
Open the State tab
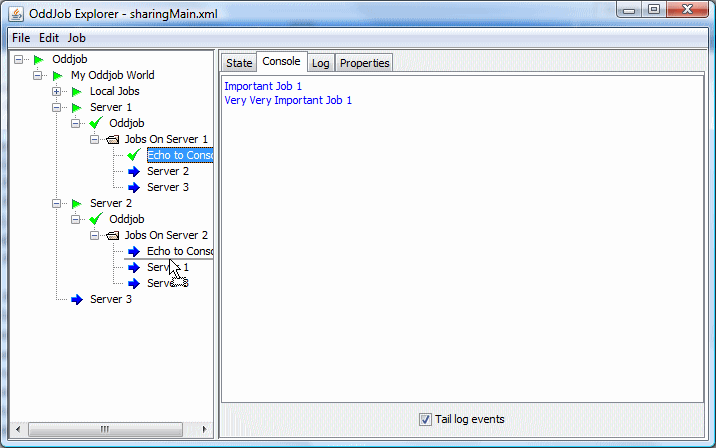239,63
